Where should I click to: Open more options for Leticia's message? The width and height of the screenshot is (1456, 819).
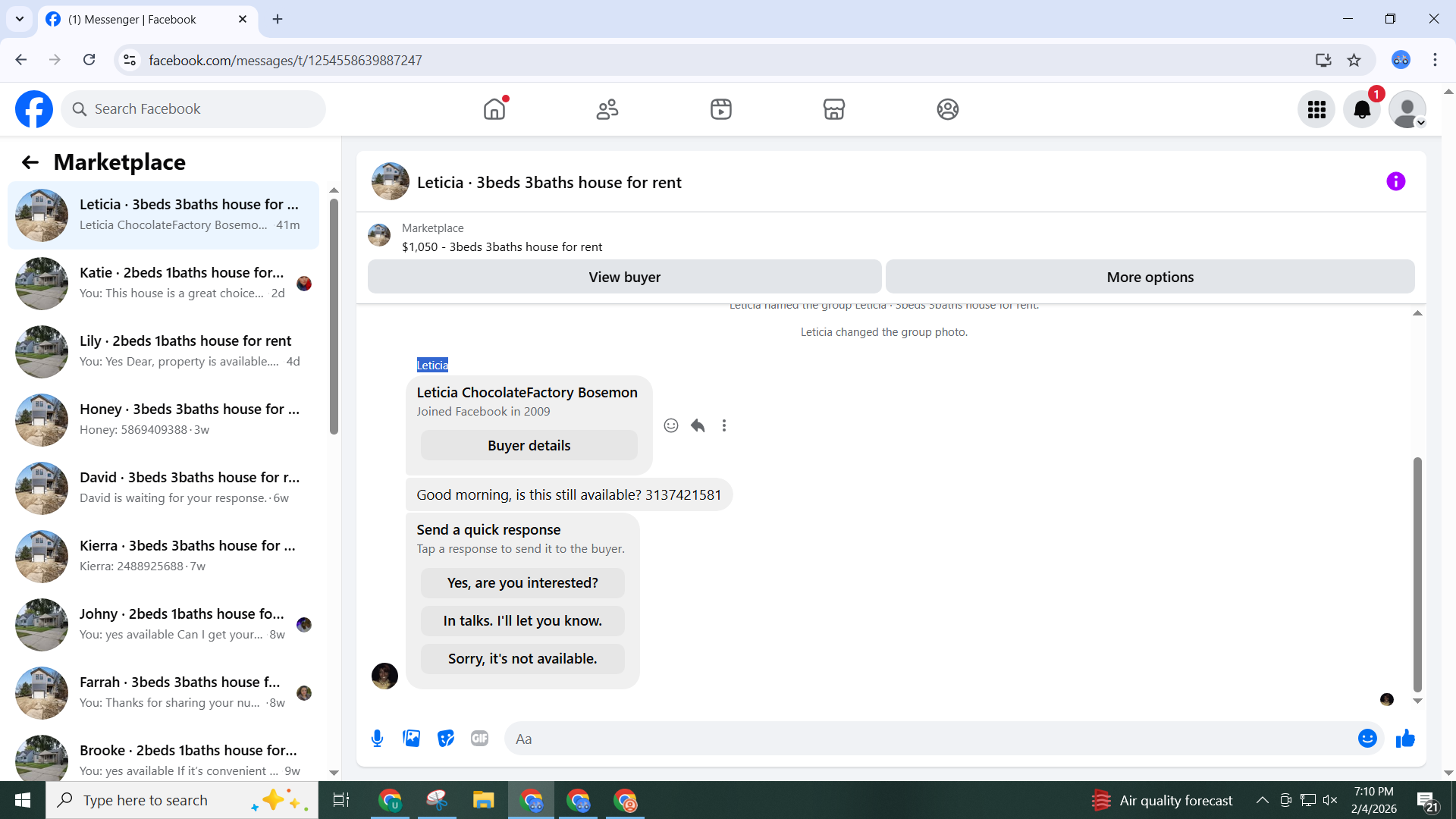tap(724, 425)
